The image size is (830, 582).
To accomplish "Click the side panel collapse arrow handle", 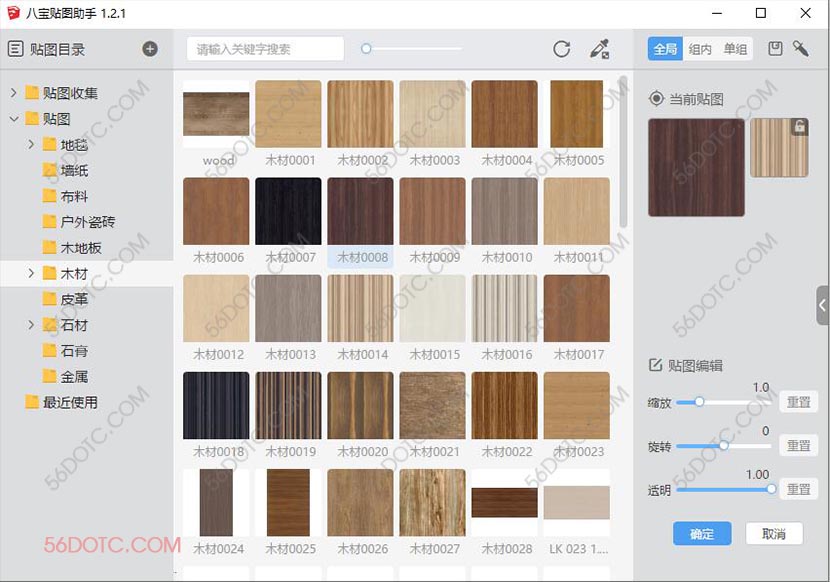I will tap(823, 306).
